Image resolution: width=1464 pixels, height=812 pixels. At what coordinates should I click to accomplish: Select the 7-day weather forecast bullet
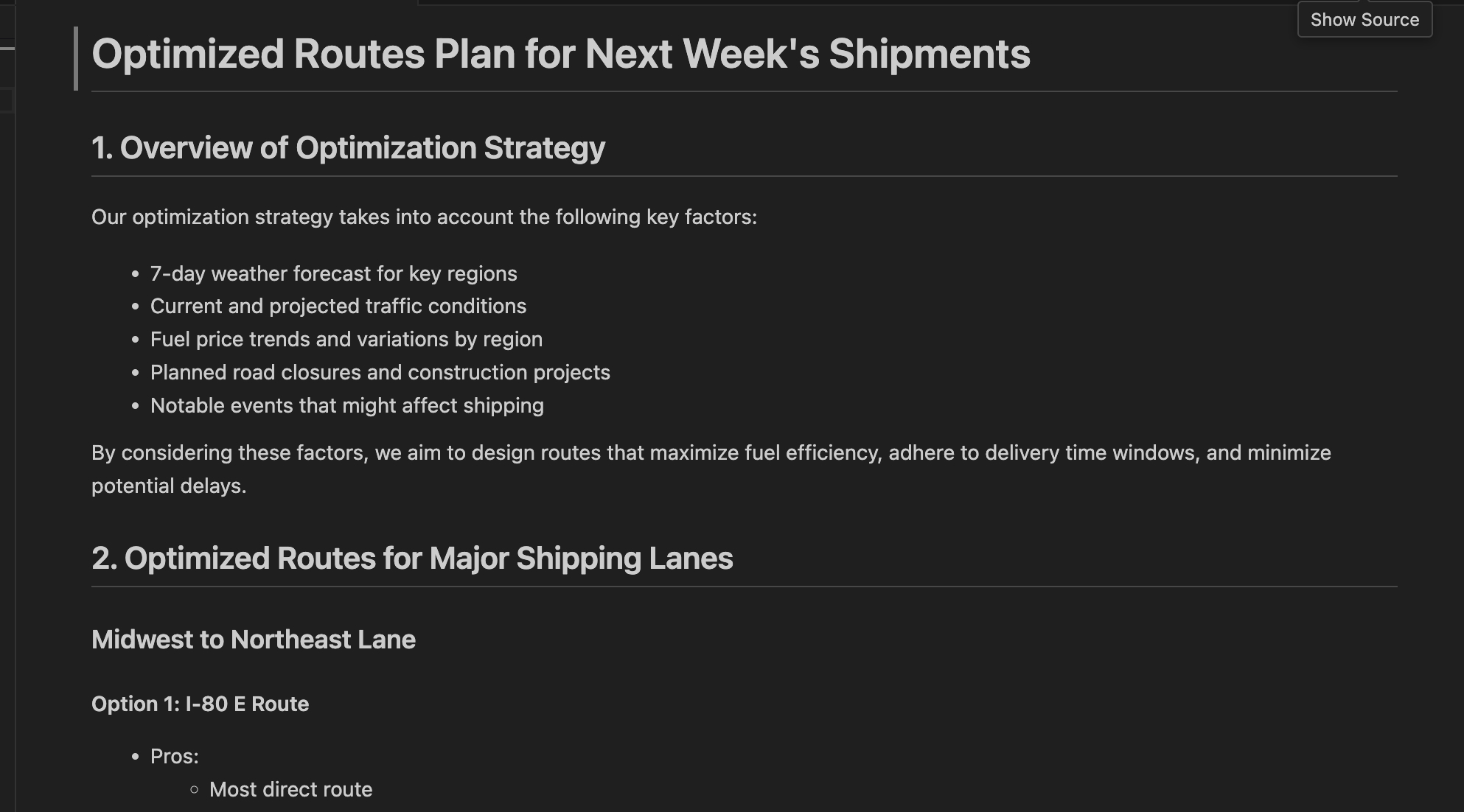[333, 274]
